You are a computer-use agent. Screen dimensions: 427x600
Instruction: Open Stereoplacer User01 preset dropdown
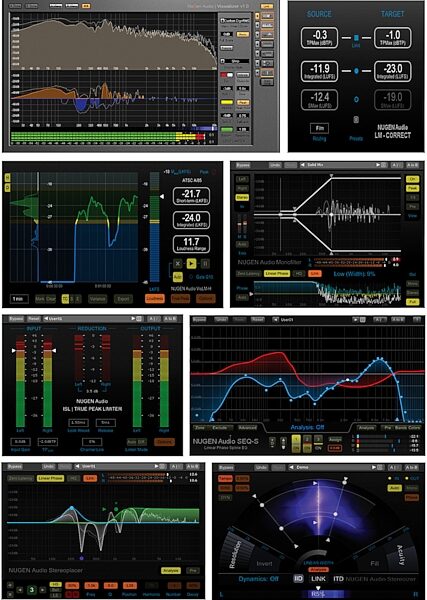117,467
